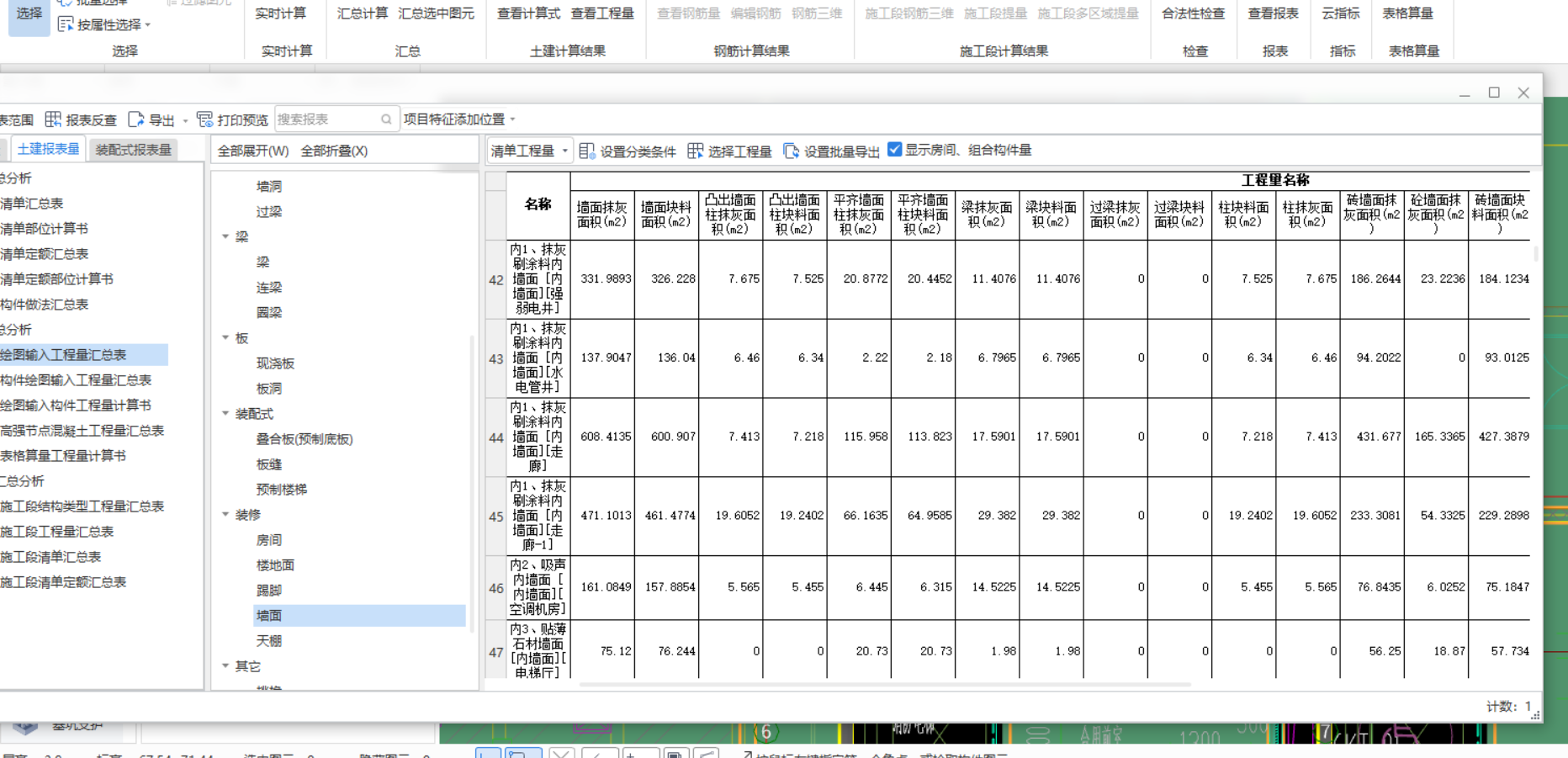
Task: Switch to 装配式报表量 tab
Action: [133, 150]
